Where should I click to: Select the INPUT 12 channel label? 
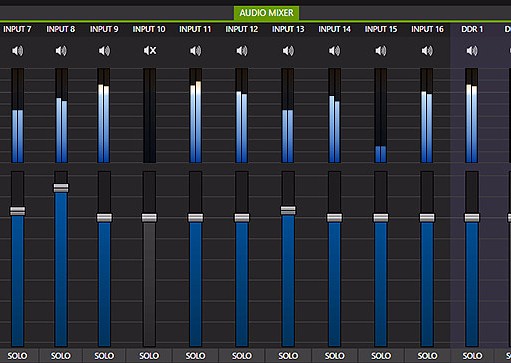[242, 29]
